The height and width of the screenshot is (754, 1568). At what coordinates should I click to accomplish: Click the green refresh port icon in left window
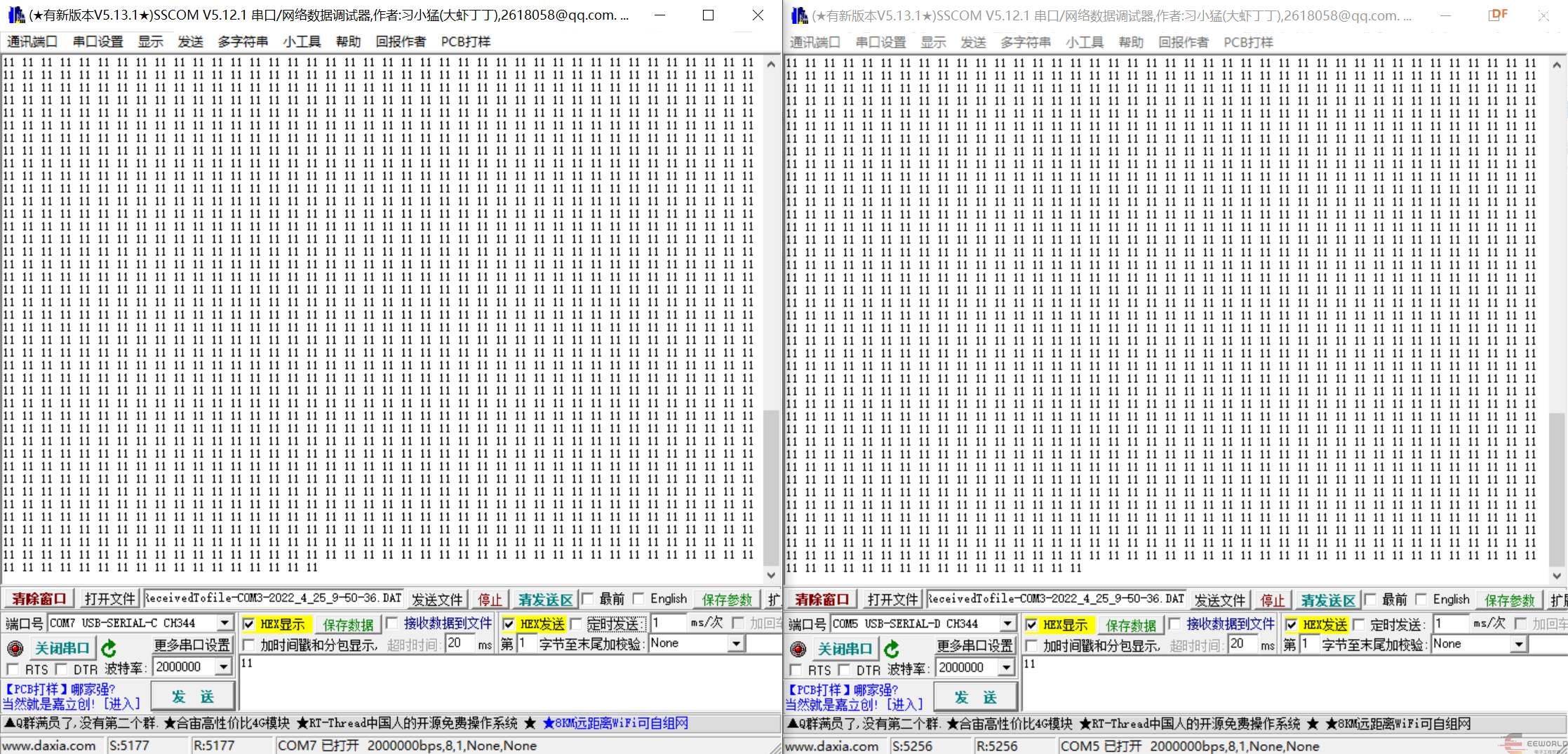coord(108,648)
